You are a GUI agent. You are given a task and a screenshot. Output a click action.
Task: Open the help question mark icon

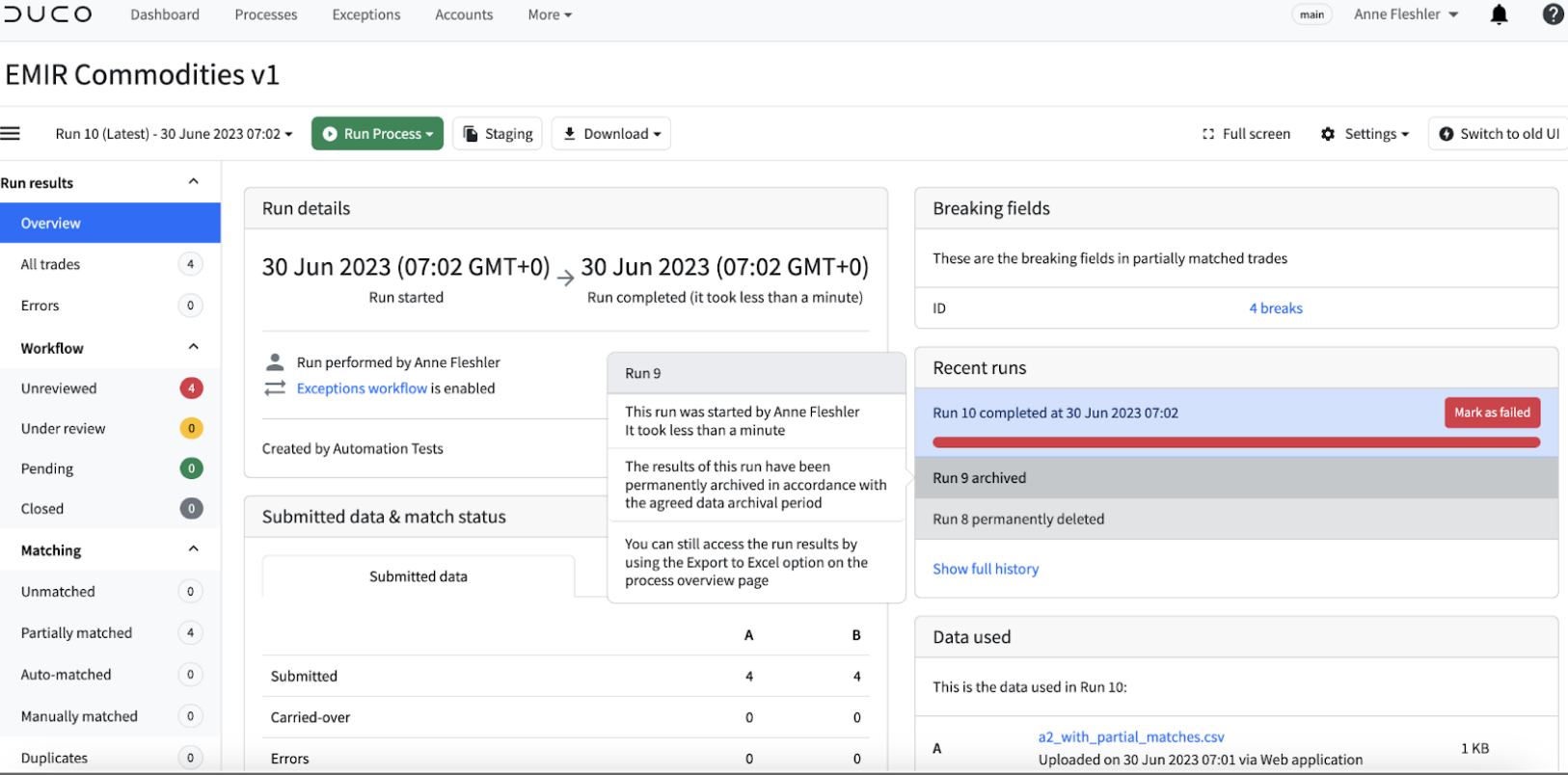(1553, 14)
